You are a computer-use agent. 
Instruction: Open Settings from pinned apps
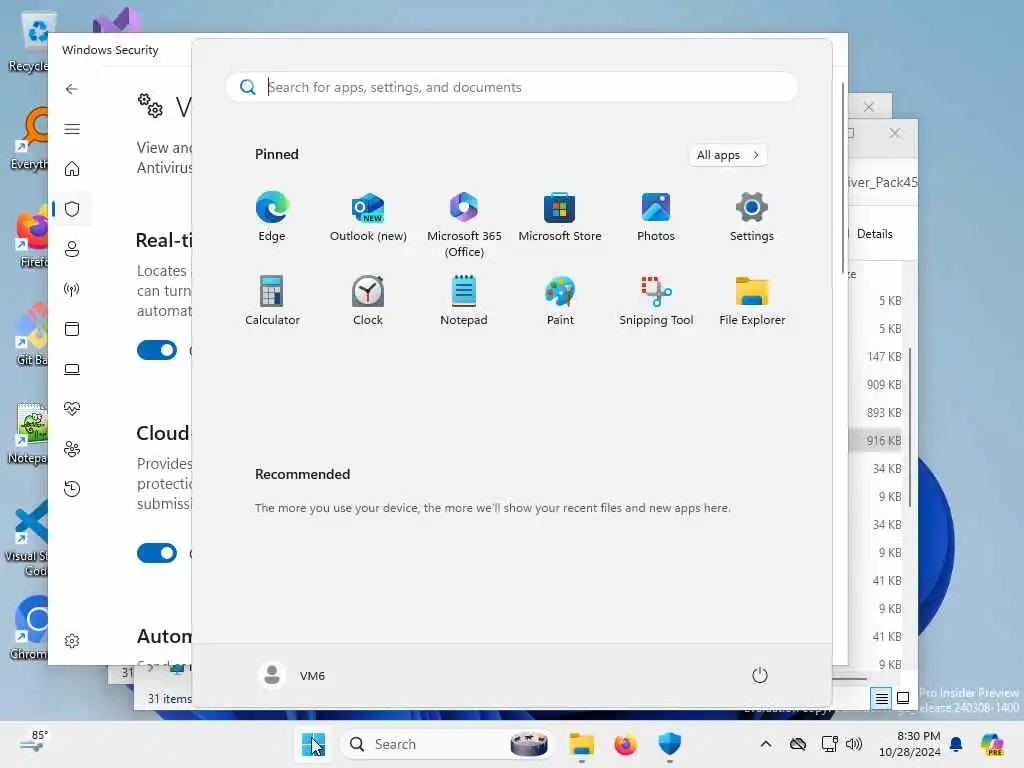[x=752, y=217]
